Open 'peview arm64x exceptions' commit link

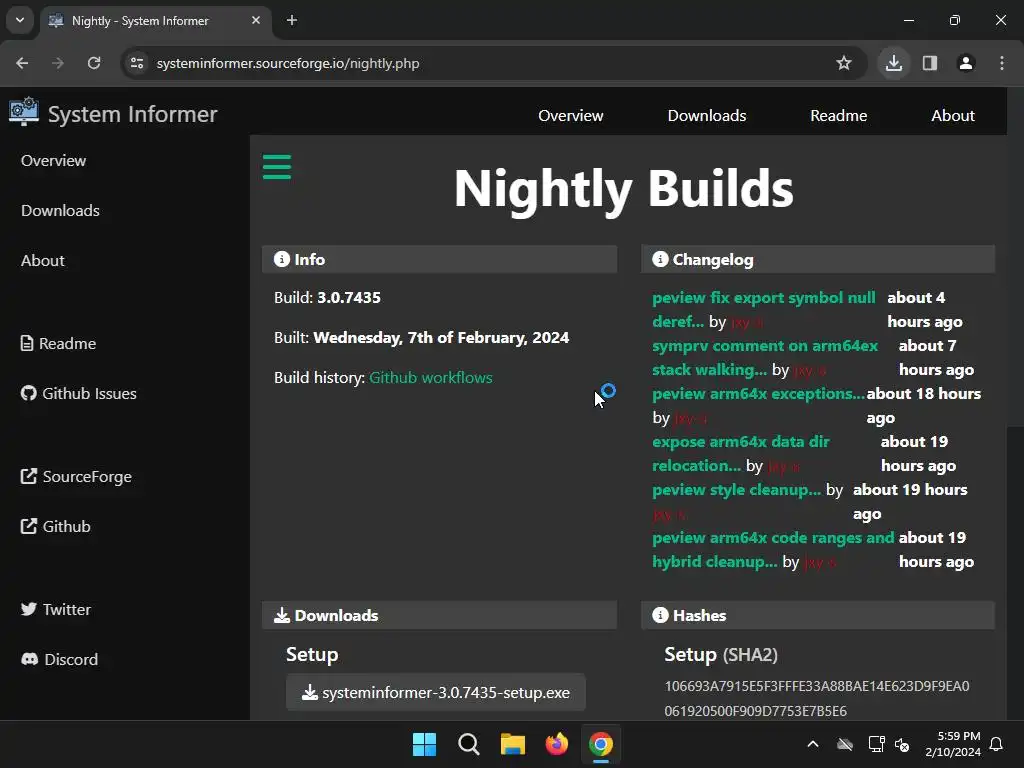[x=758, y=394]
